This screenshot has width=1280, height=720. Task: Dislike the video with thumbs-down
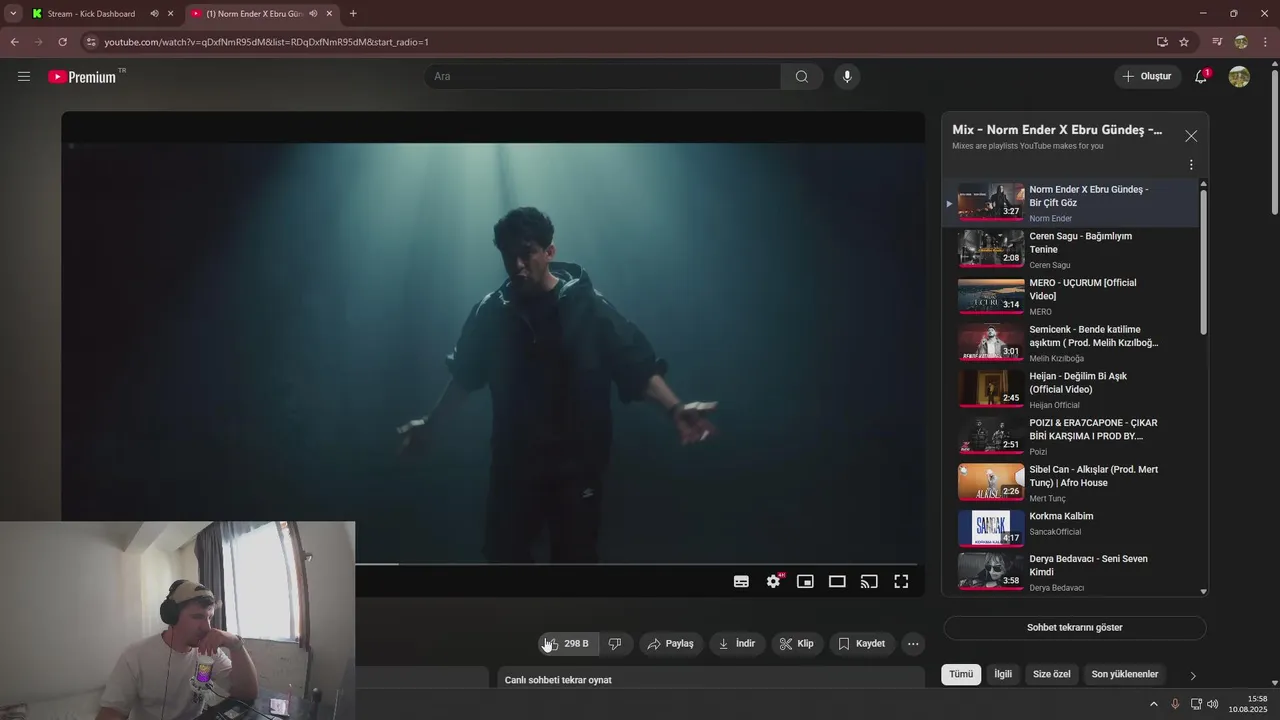pyautogui.click(x=615, y=644)
